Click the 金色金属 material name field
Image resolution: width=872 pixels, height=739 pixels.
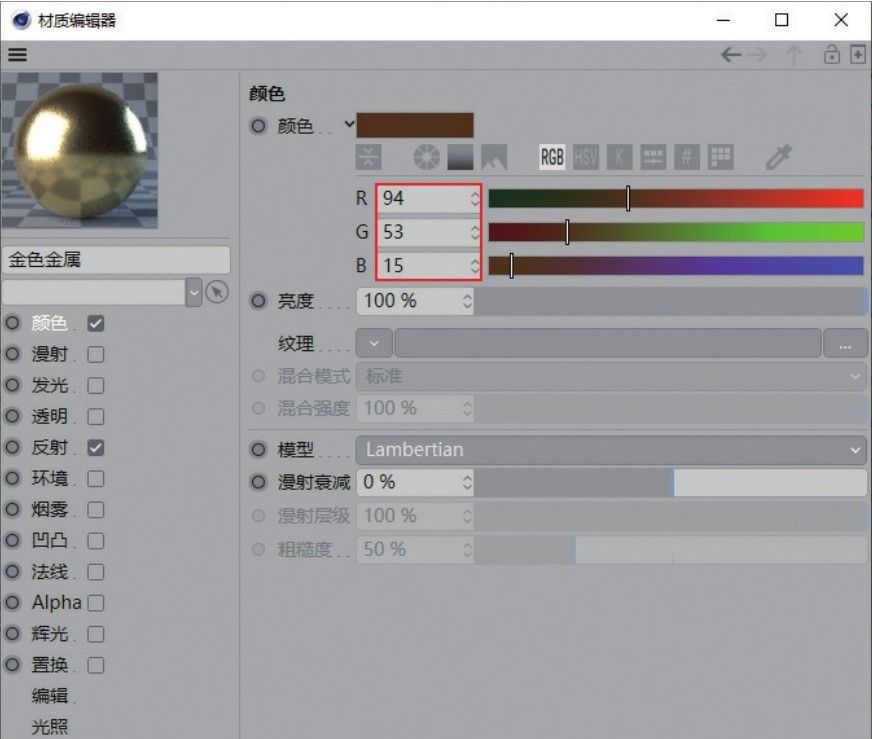116,260
